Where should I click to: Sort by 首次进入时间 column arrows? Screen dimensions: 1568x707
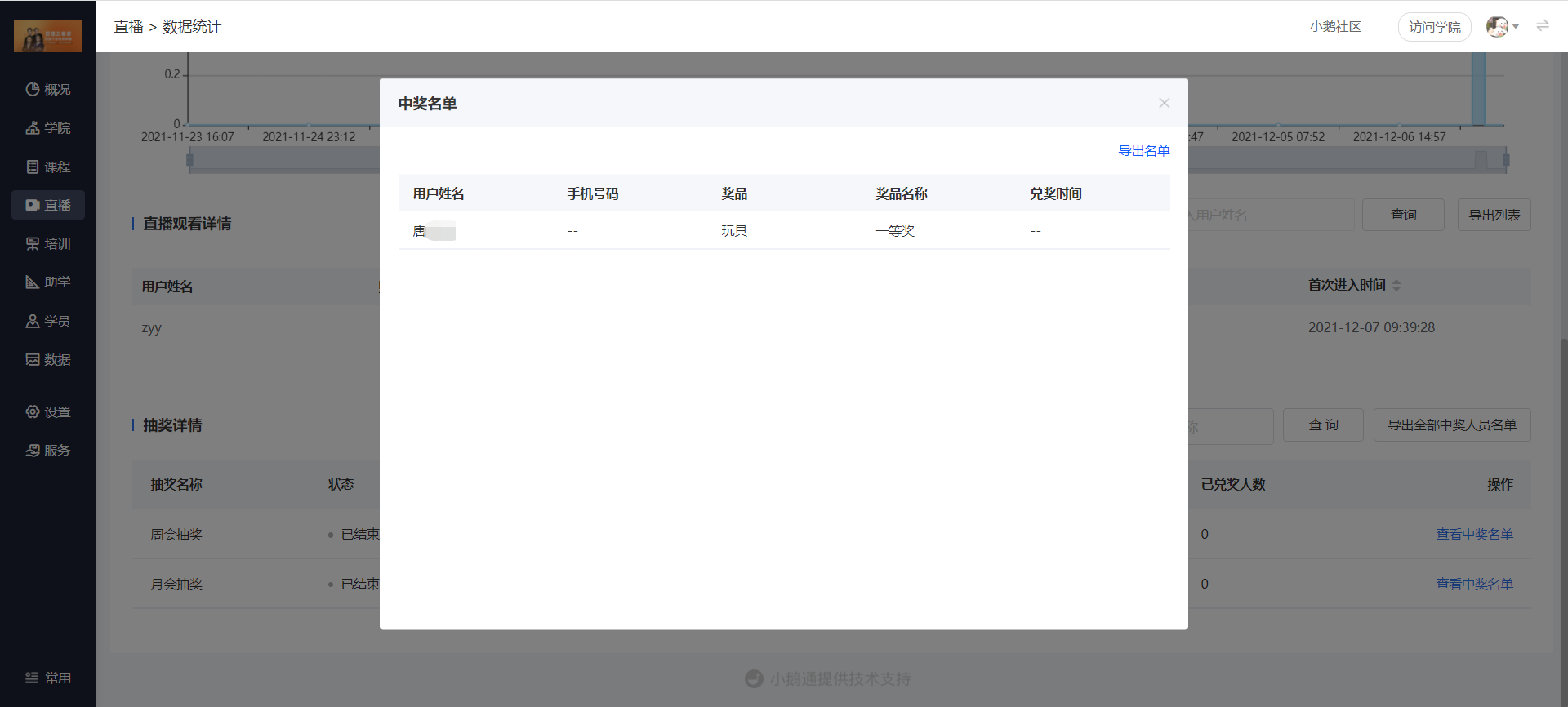1396,286
